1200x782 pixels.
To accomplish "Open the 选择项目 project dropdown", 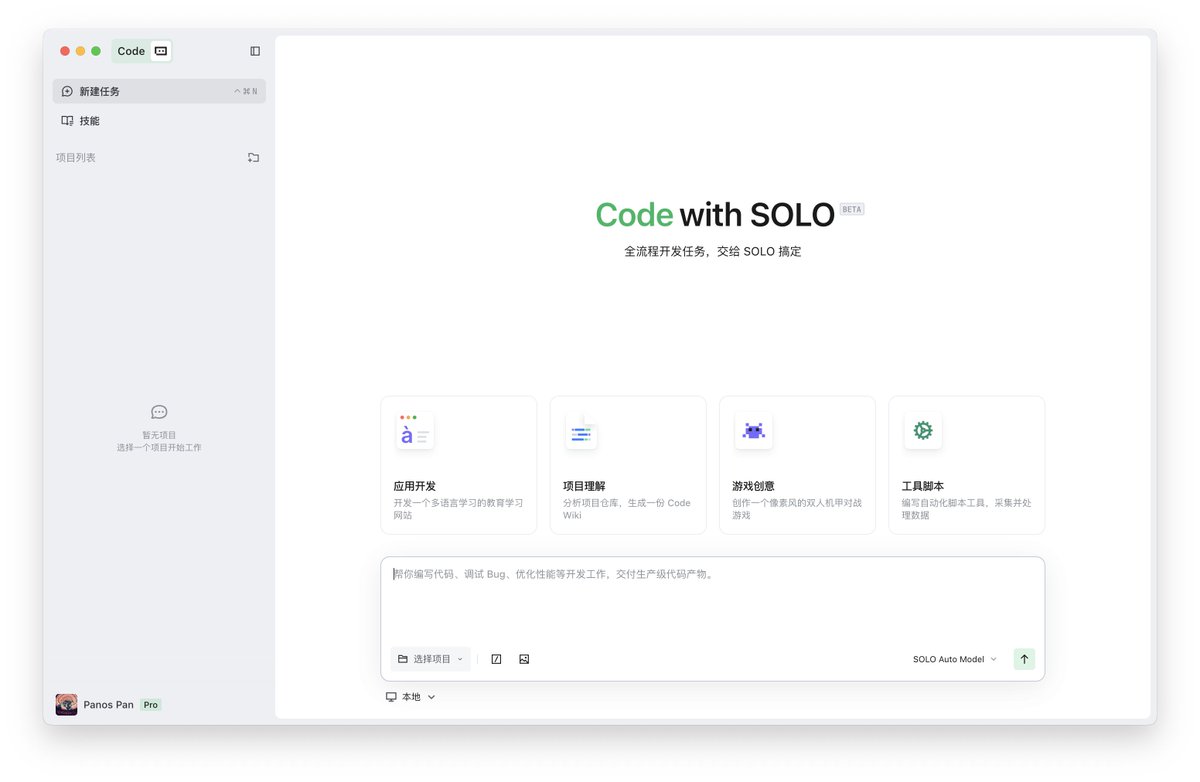I will click(x=431, y=659).
